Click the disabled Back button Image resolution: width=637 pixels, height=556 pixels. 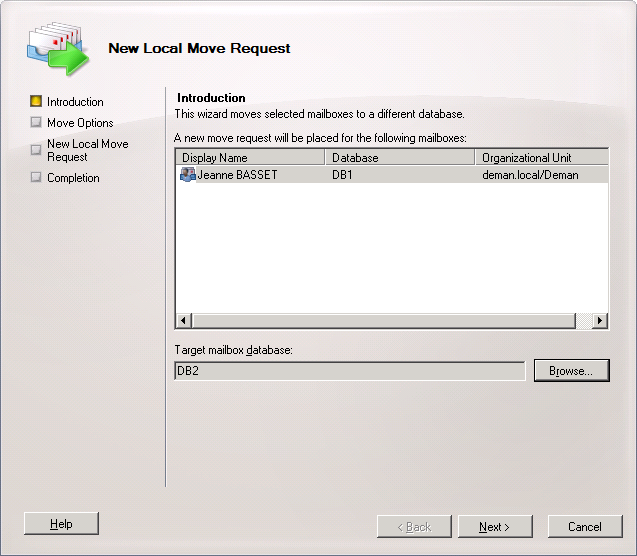point(414,526)
